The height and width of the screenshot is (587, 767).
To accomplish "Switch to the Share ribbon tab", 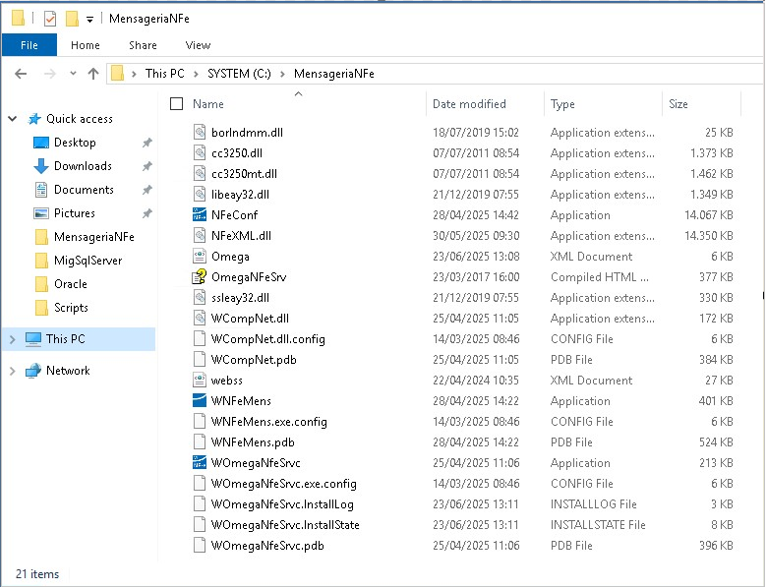I will [143, 45].
